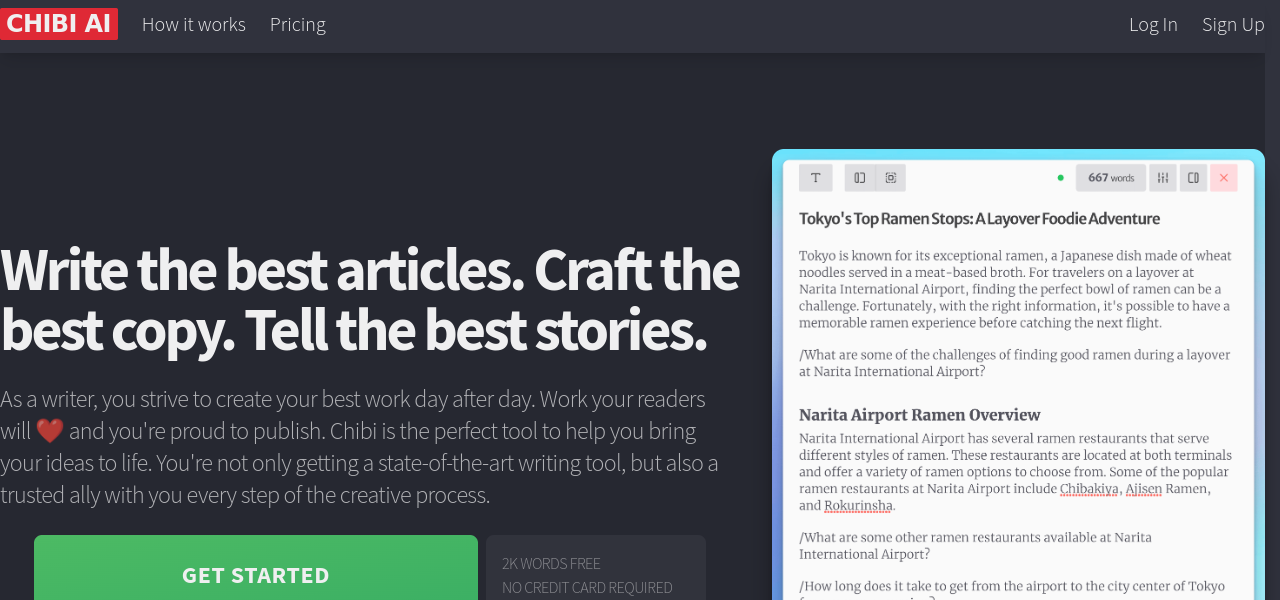The width and height of the screenshot is (1280, 600).
Task: Open the How it works page
Action: click(194, 24)
